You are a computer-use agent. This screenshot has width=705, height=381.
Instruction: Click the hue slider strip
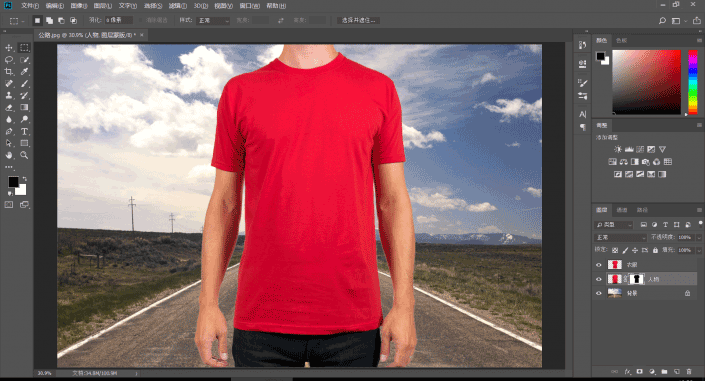click(692, 82)
